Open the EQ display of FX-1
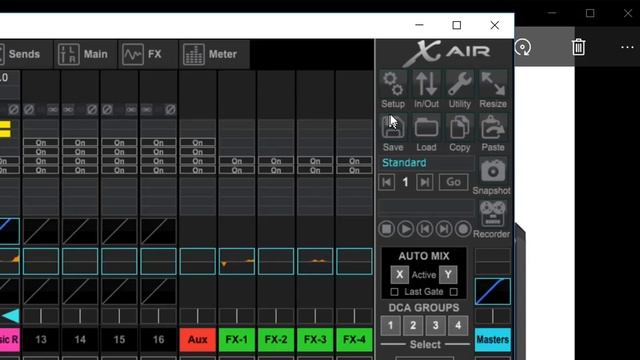The width and height of the screenshot is (640, 360). [237, 261]
